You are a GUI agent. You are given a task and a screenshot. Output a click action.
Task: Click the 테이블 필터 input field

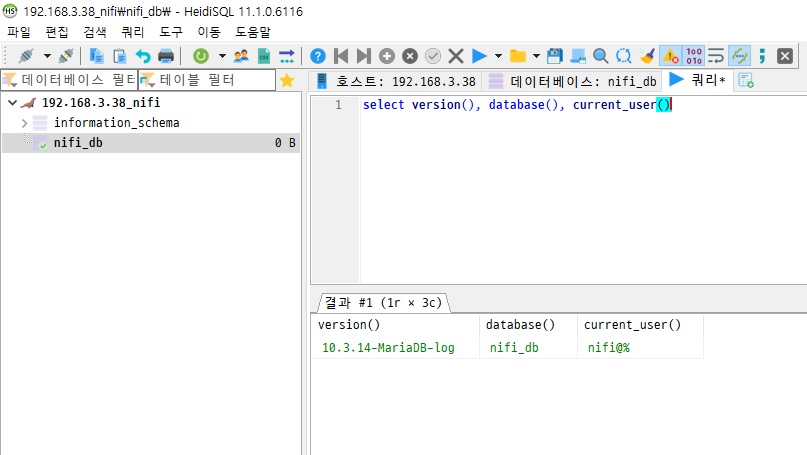click(x=207, y=80)
